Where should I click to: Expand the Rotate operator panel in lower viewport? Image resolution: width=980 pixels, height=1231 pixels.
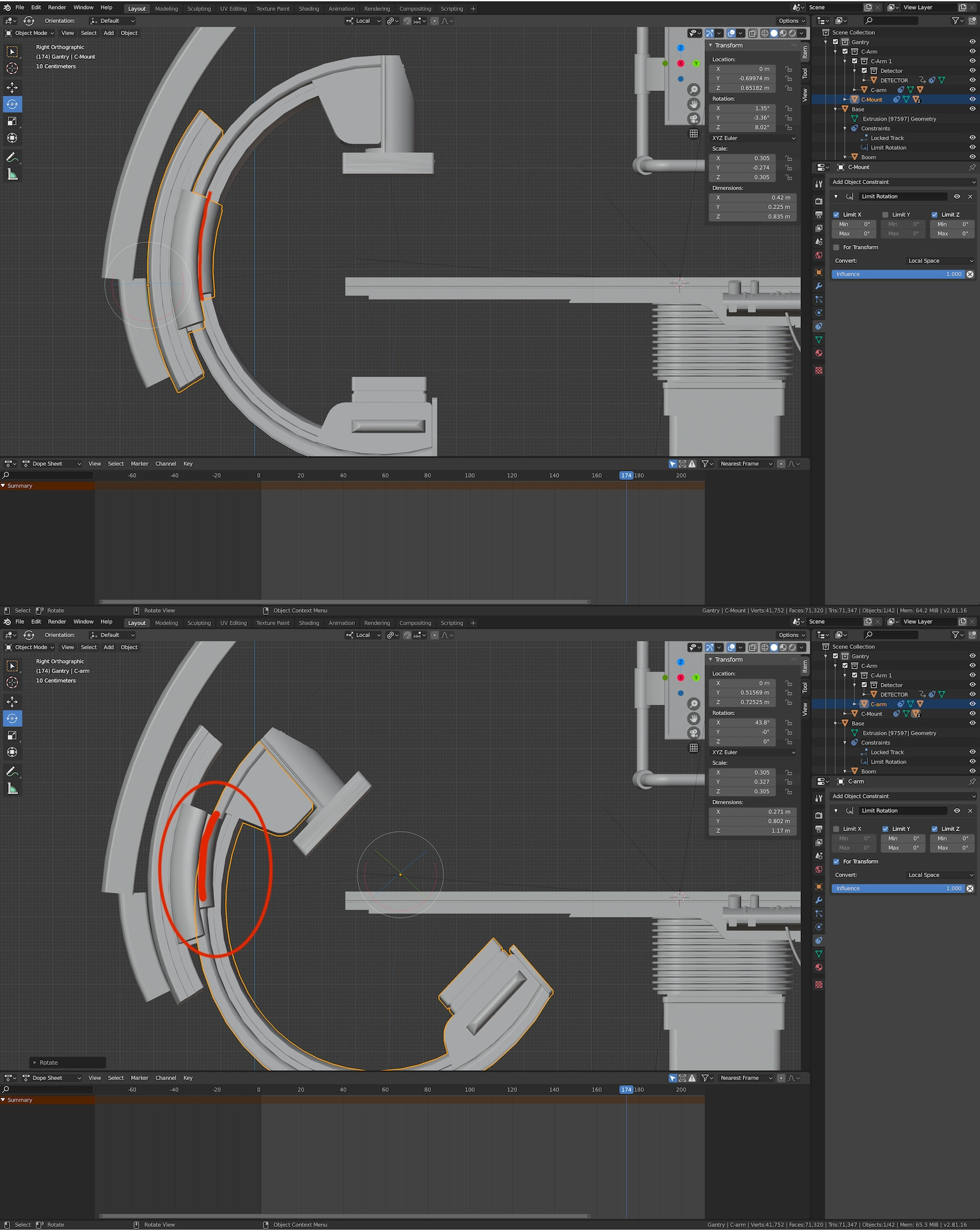coord(35,1063)
